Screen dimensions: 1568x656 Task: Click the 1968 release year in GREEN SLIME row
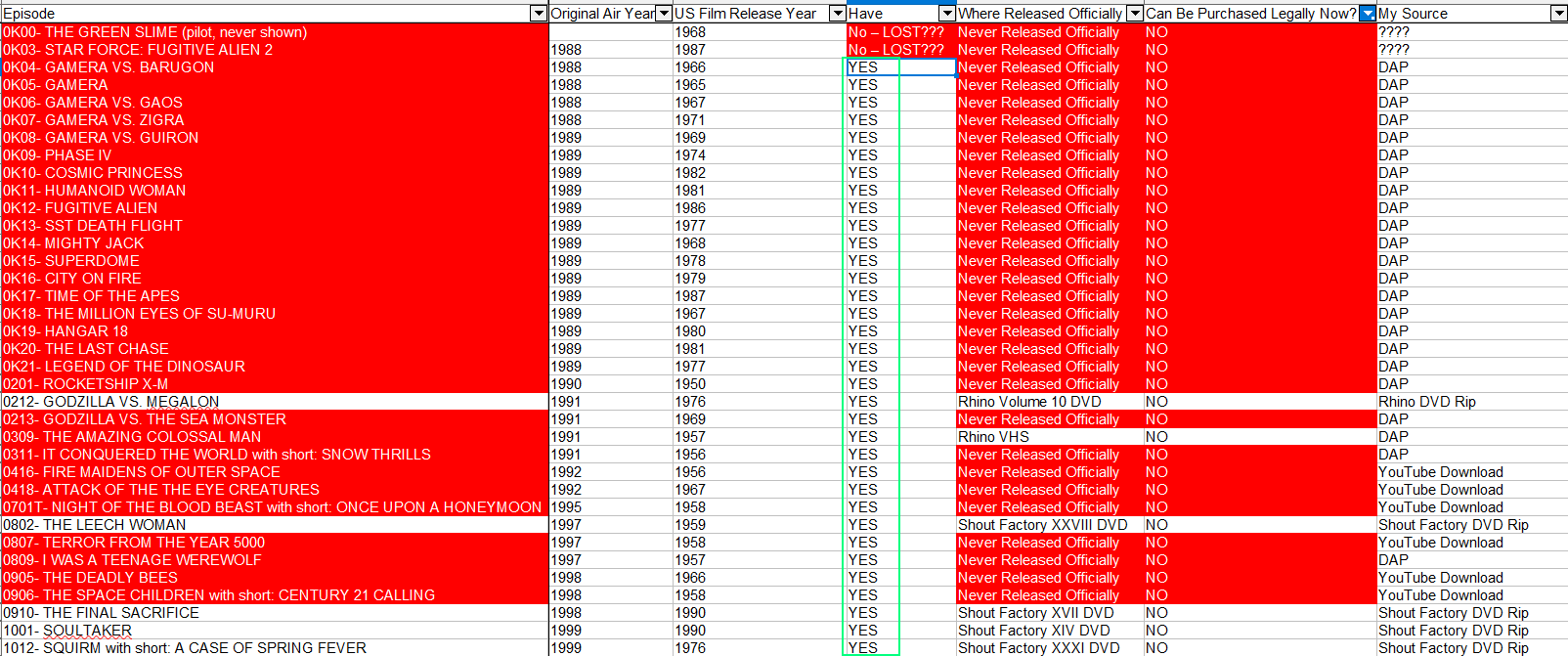760,32
